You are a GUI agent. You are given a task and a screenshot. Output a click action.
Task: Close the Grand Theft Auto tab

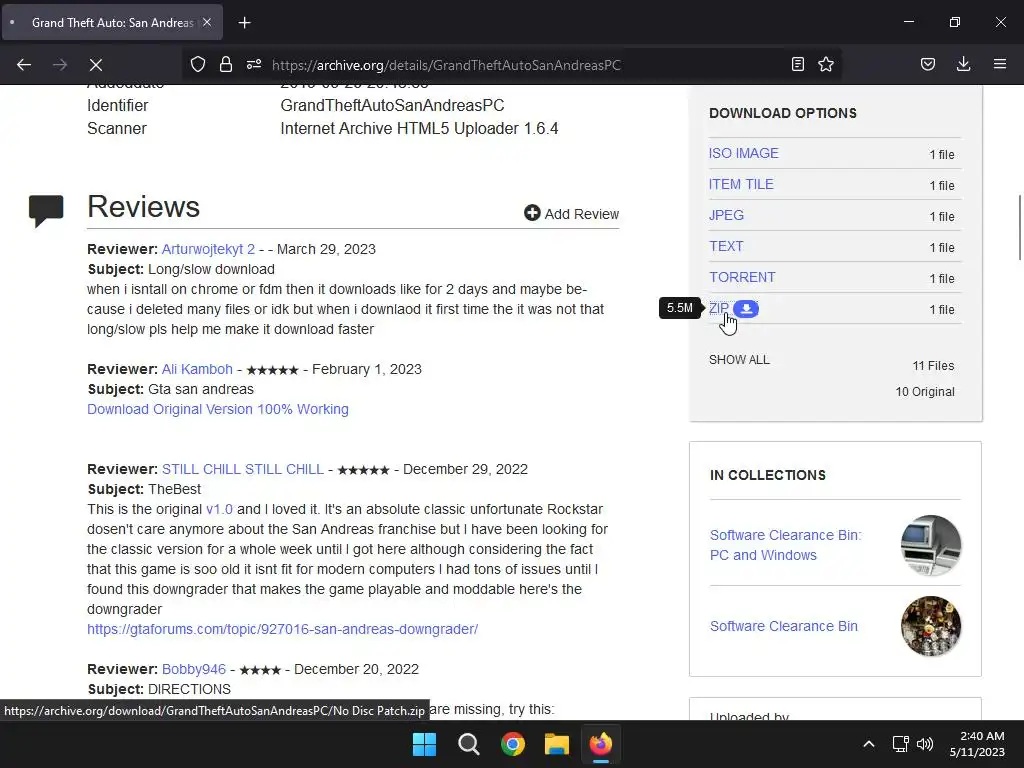pos(207,22)
